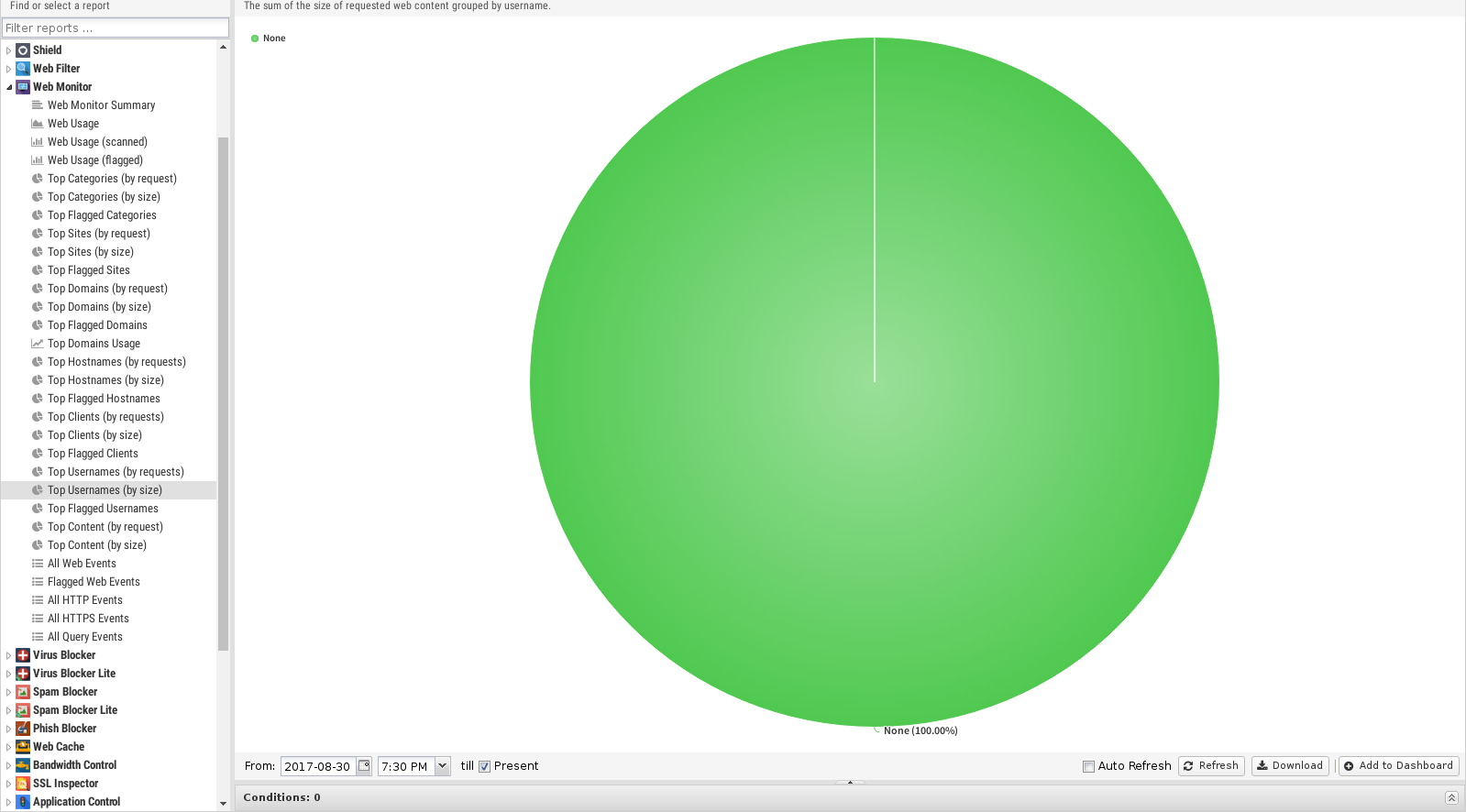Click the Download button
The width and height of the screenshot is (1466, 812).
pyautogui.click(x=1290, y=766)
